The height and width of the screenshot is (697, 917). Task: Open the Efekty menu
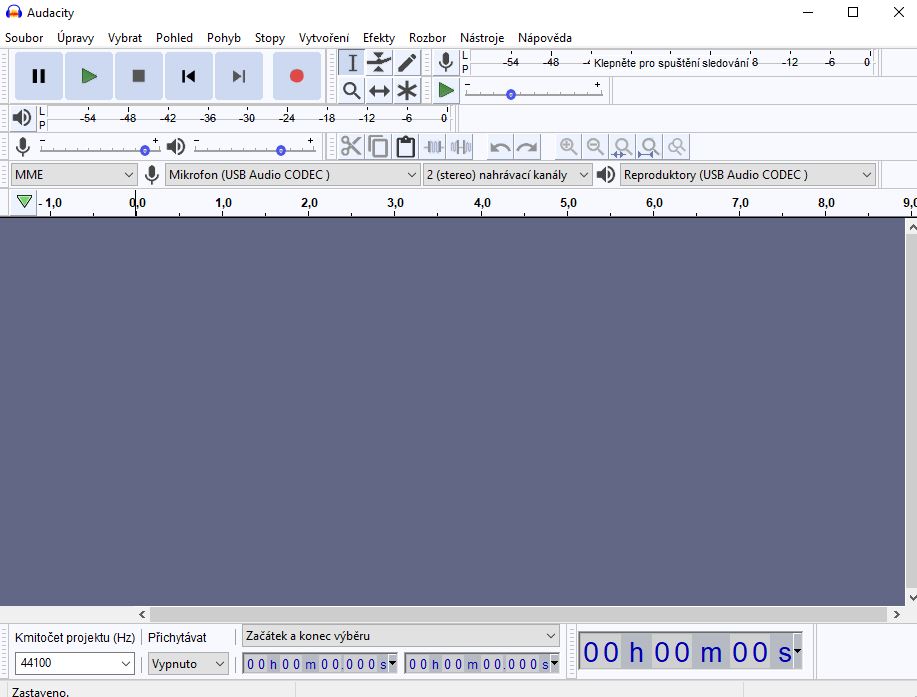point(378,38)
